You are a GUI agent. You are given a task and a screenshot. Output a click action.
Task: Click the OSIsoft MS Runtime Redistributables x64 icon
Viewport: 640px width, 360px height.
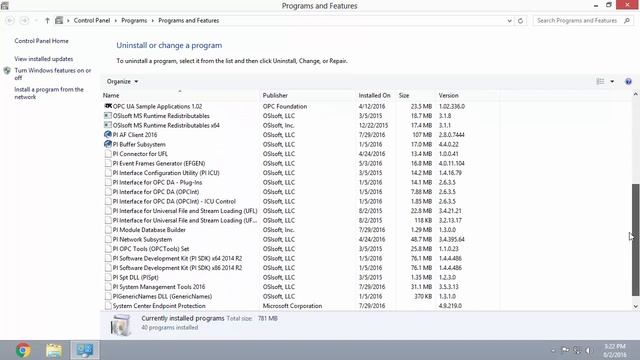(108, 125)
